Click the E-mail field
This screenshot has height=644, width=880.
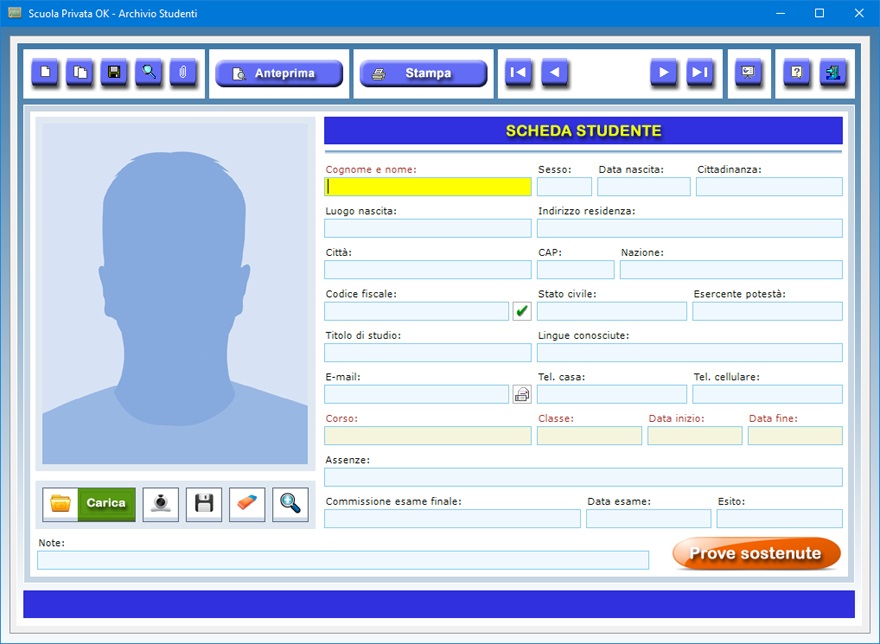coord(416,394)
